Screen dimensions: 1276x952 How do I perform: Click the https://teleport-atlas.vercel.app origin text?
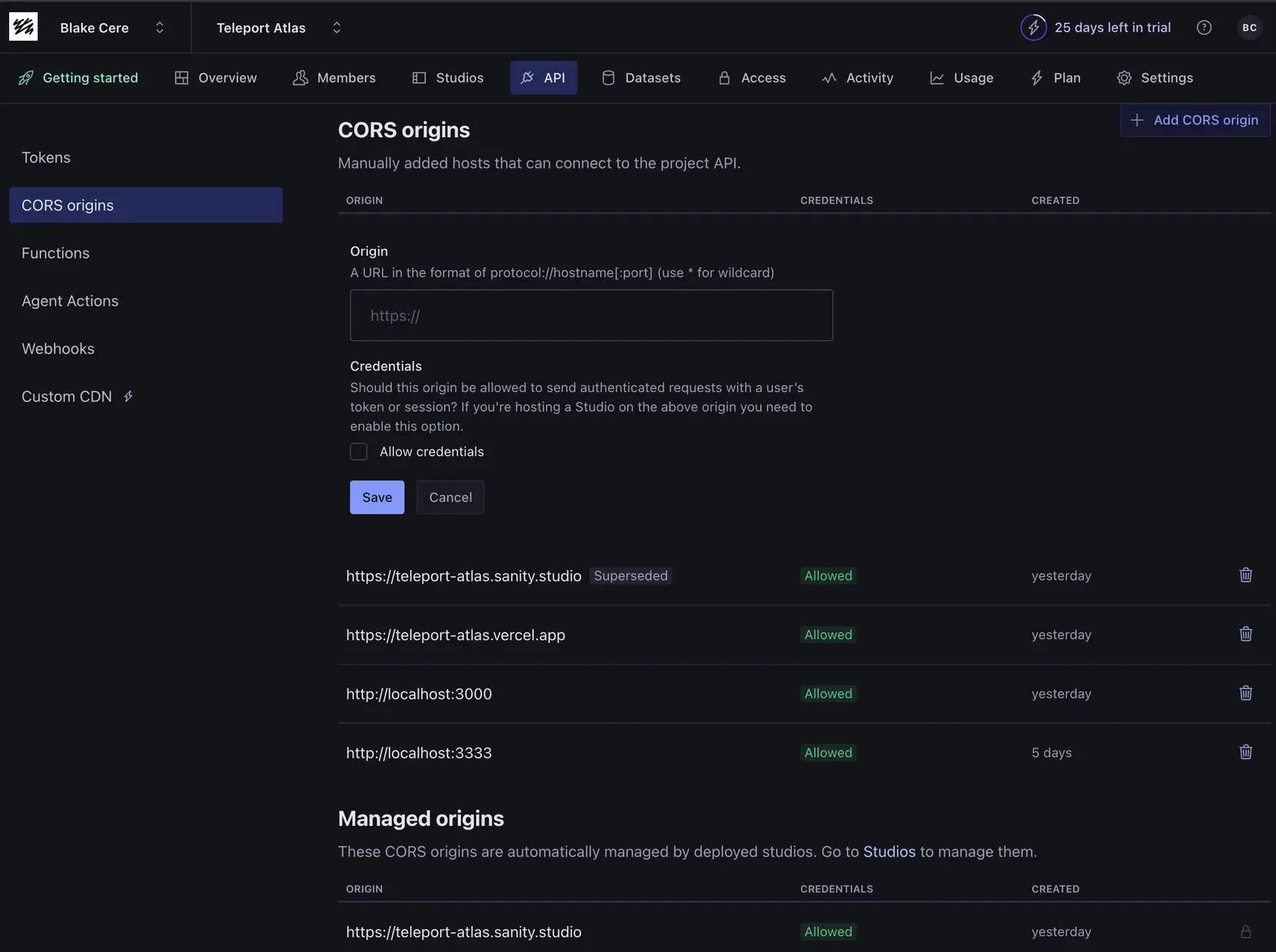coord(456,635)
